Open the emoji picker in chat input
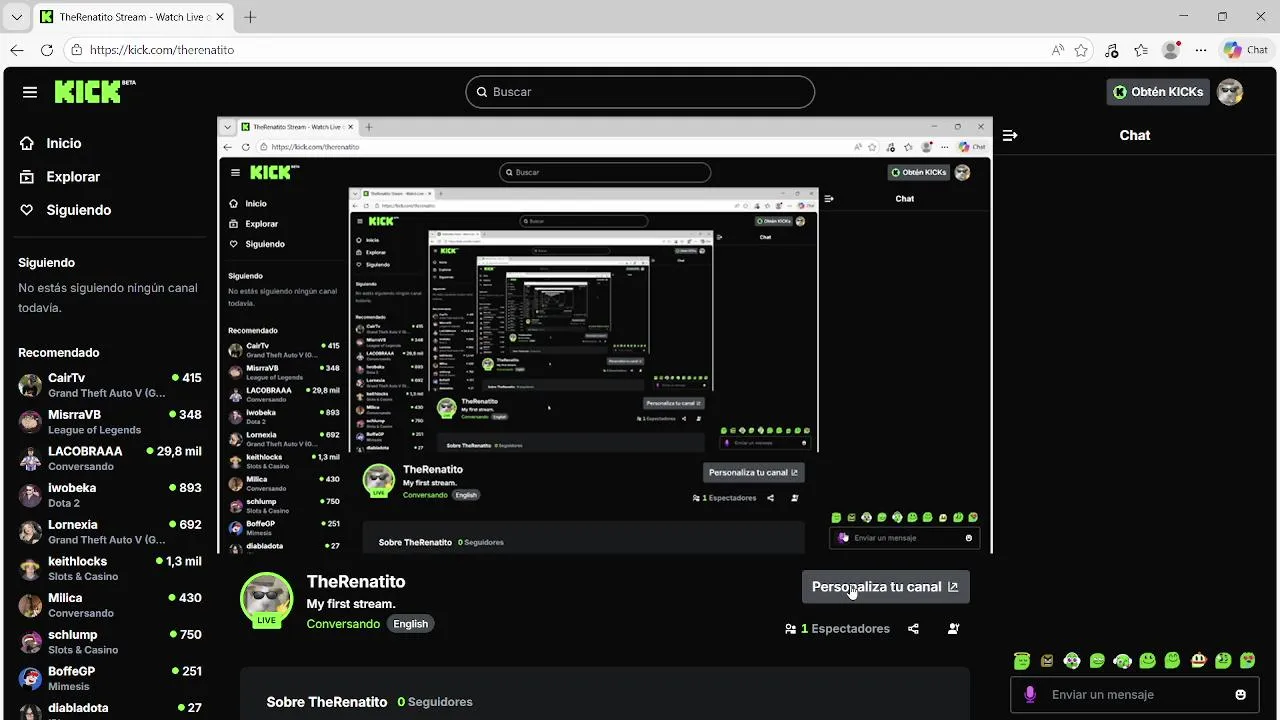Image resolution: width=1280 pixels, height=720 pixels. tap(1241, 695)
